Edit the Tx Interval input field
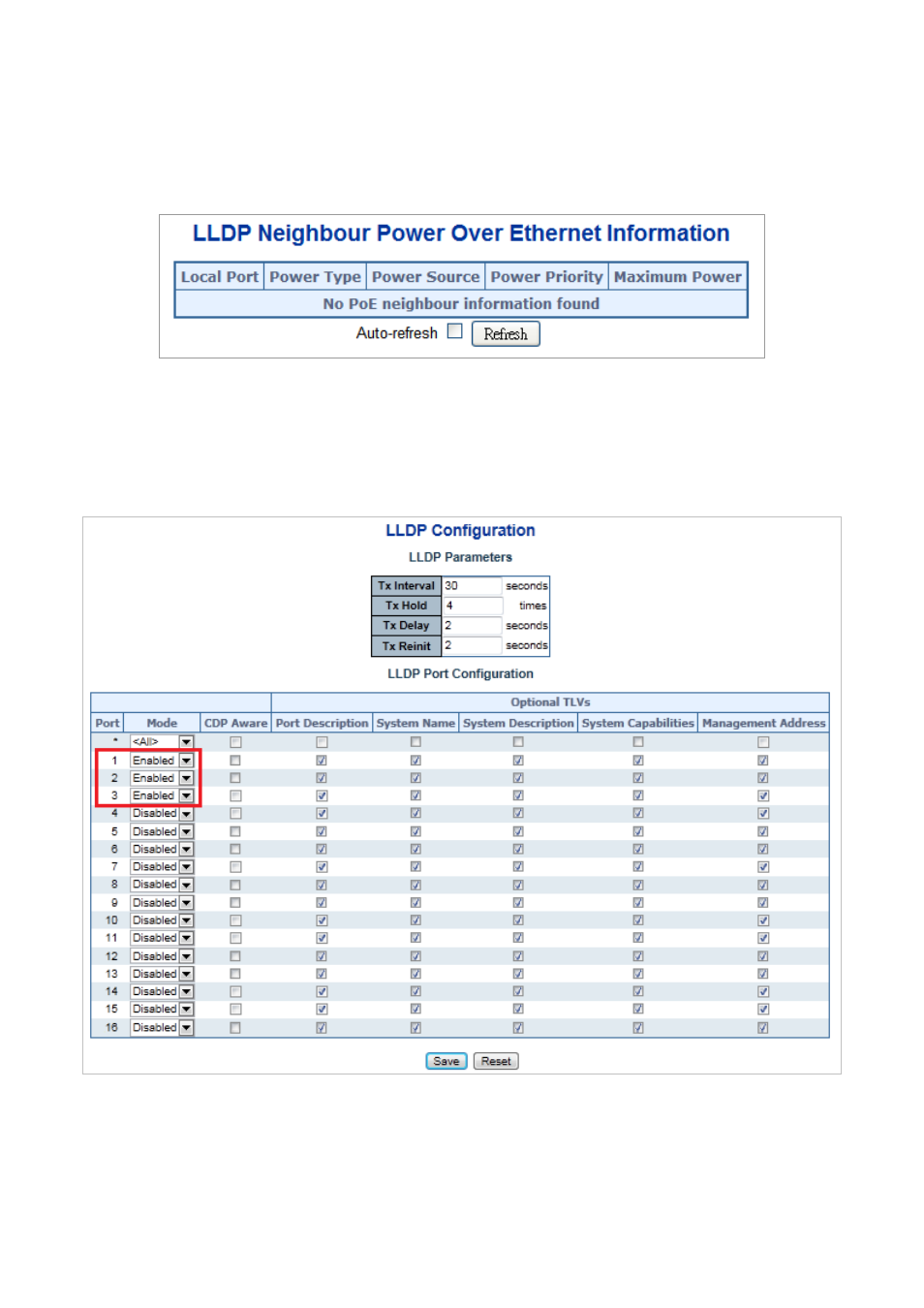The image size is (924, 1308). [472, 586]
